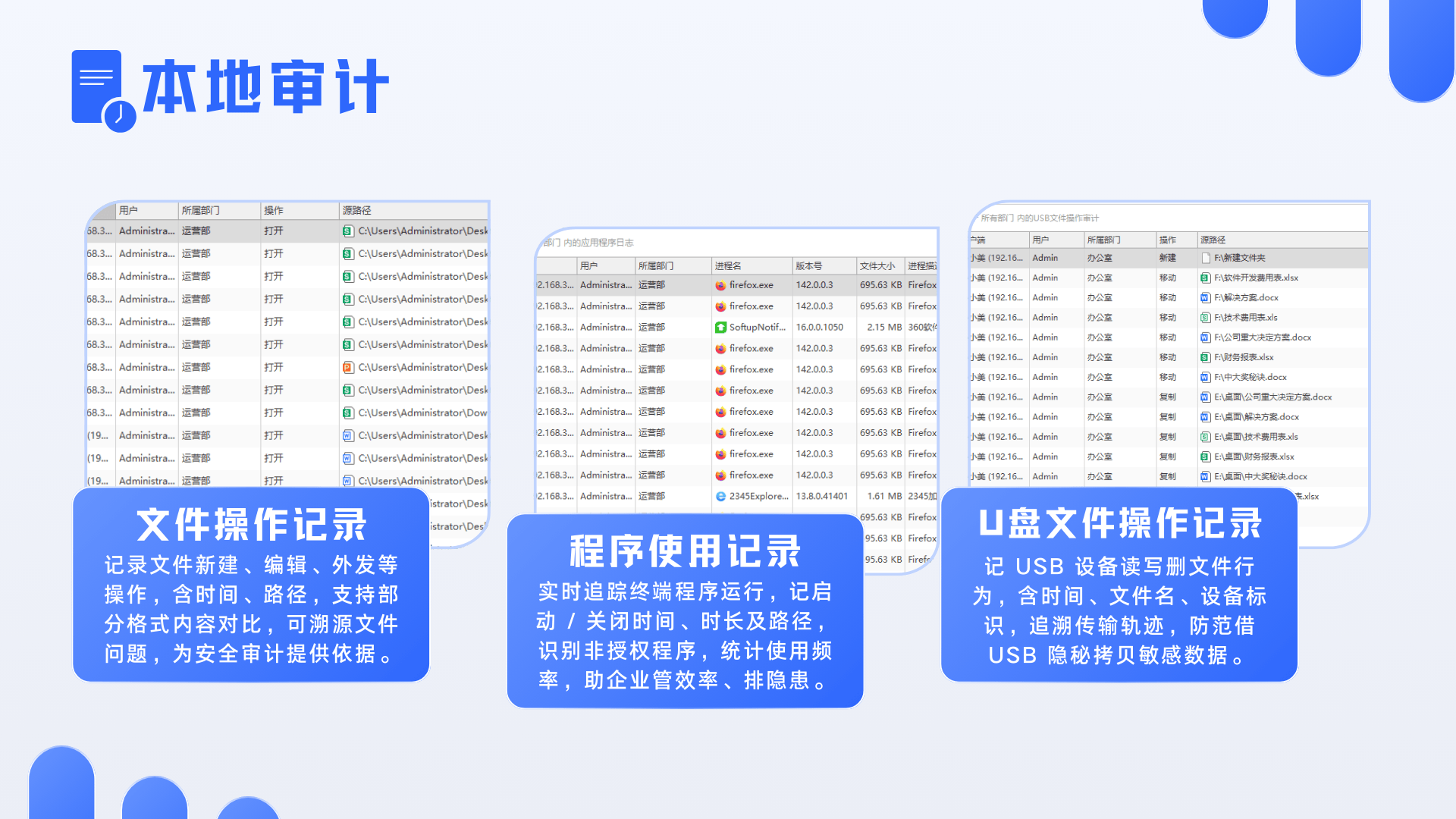
Task: Click the PowerPoint file icon in the file operations table
Action: (346, 367)
